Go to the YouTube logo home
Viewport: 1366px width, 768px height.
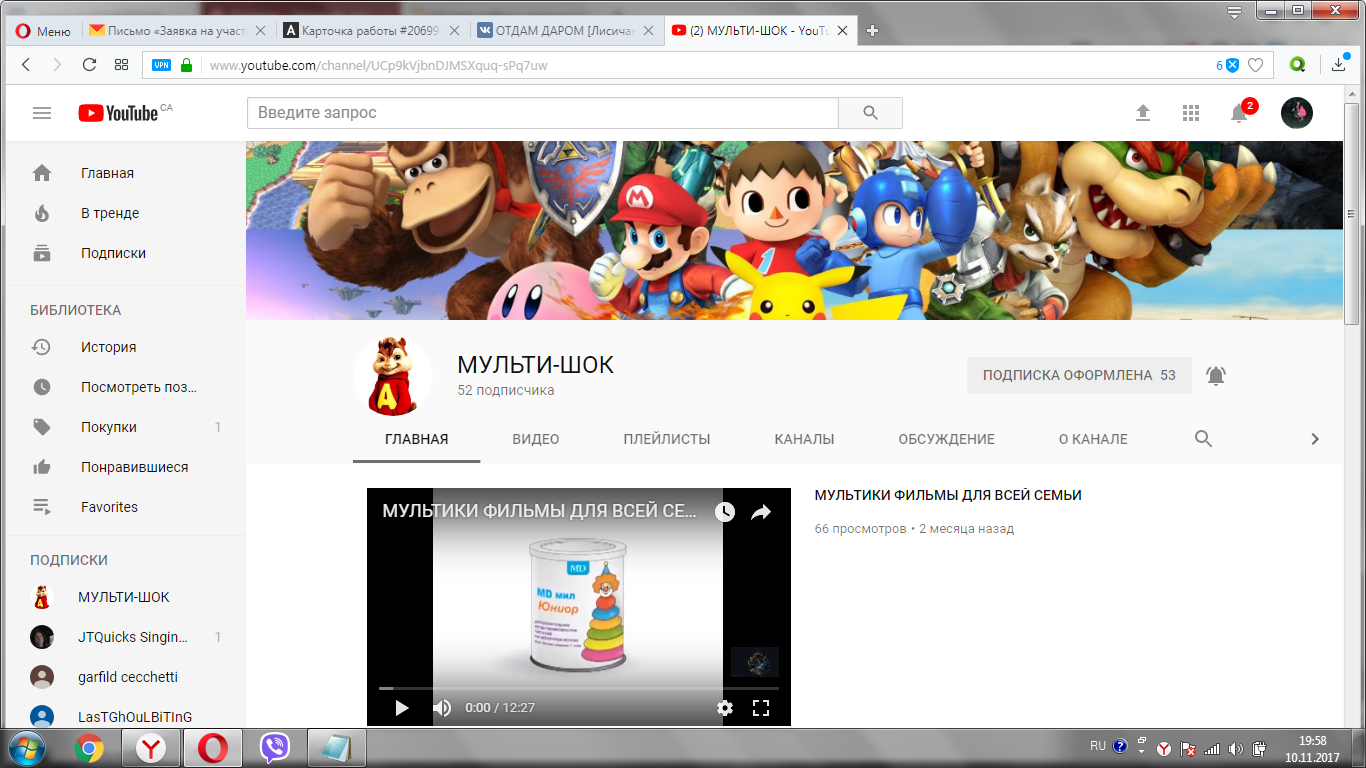(118, 113)
